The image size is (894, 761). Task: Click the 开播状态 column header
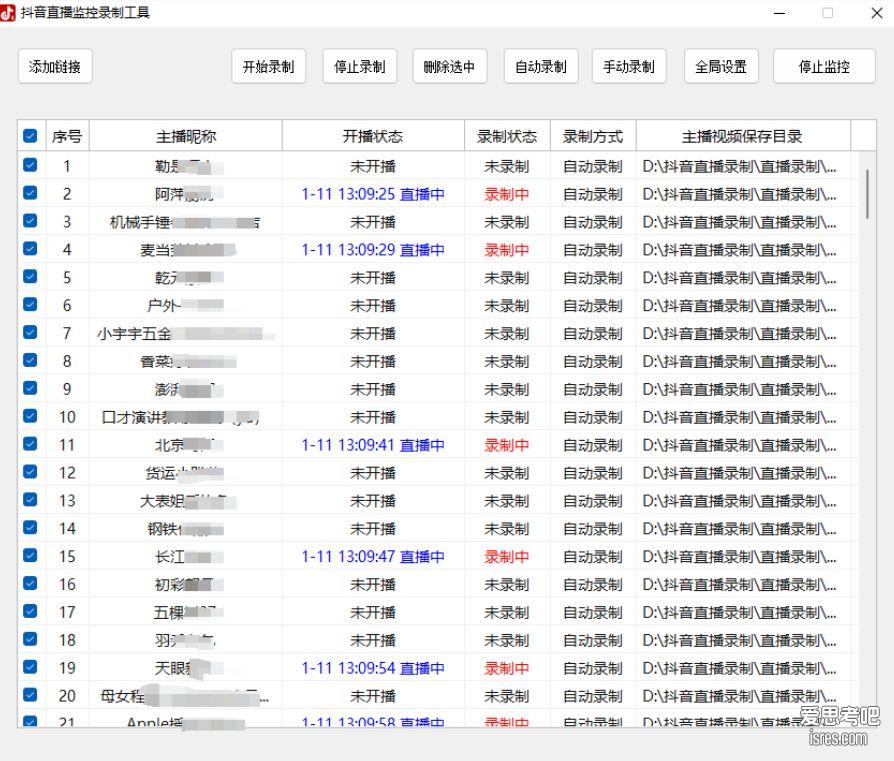[373, 136]
